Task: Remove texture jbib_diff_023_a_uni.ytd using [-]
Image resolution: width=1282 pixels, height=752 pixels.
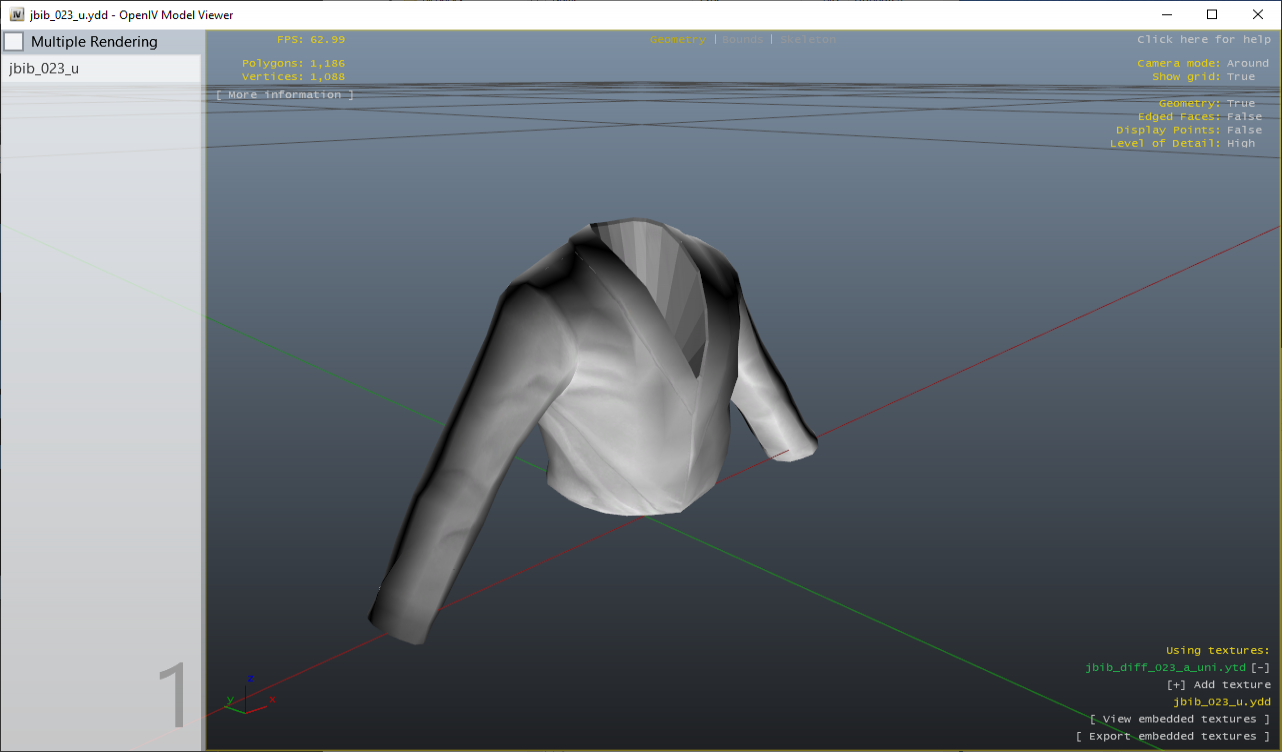Action: point(1261,667)
